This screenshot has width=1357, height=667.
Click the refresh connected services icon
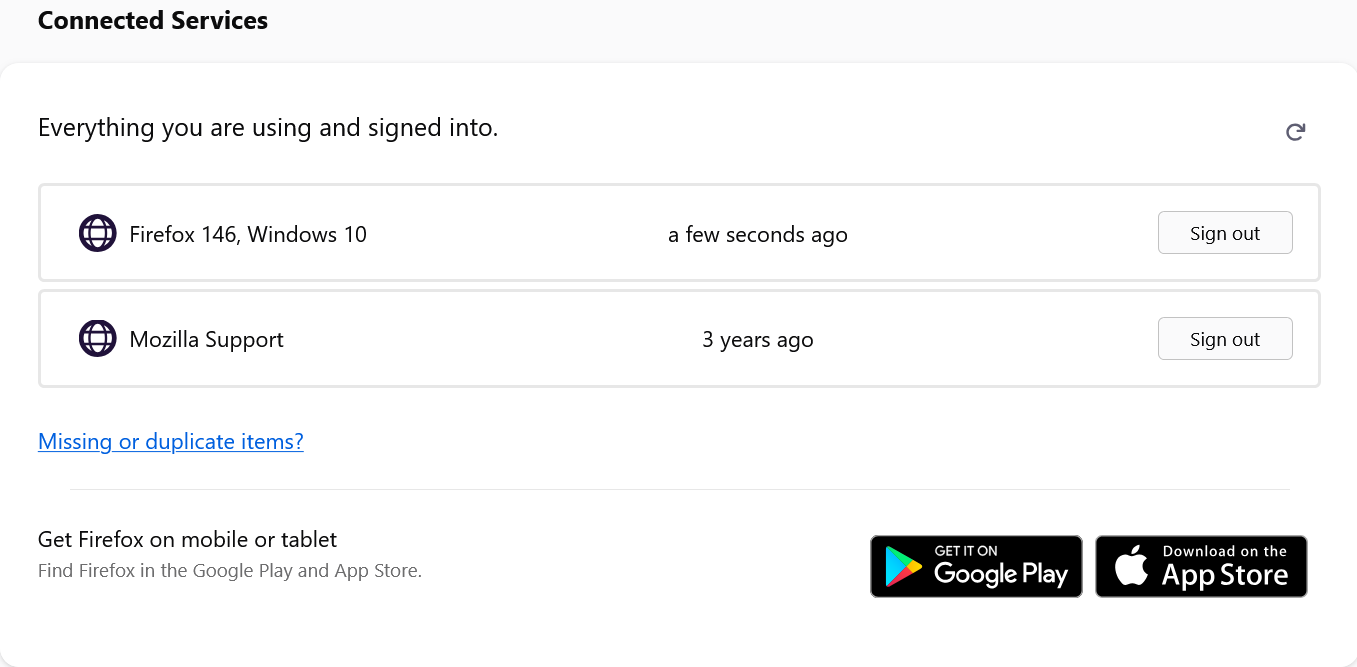point(1295,132)
